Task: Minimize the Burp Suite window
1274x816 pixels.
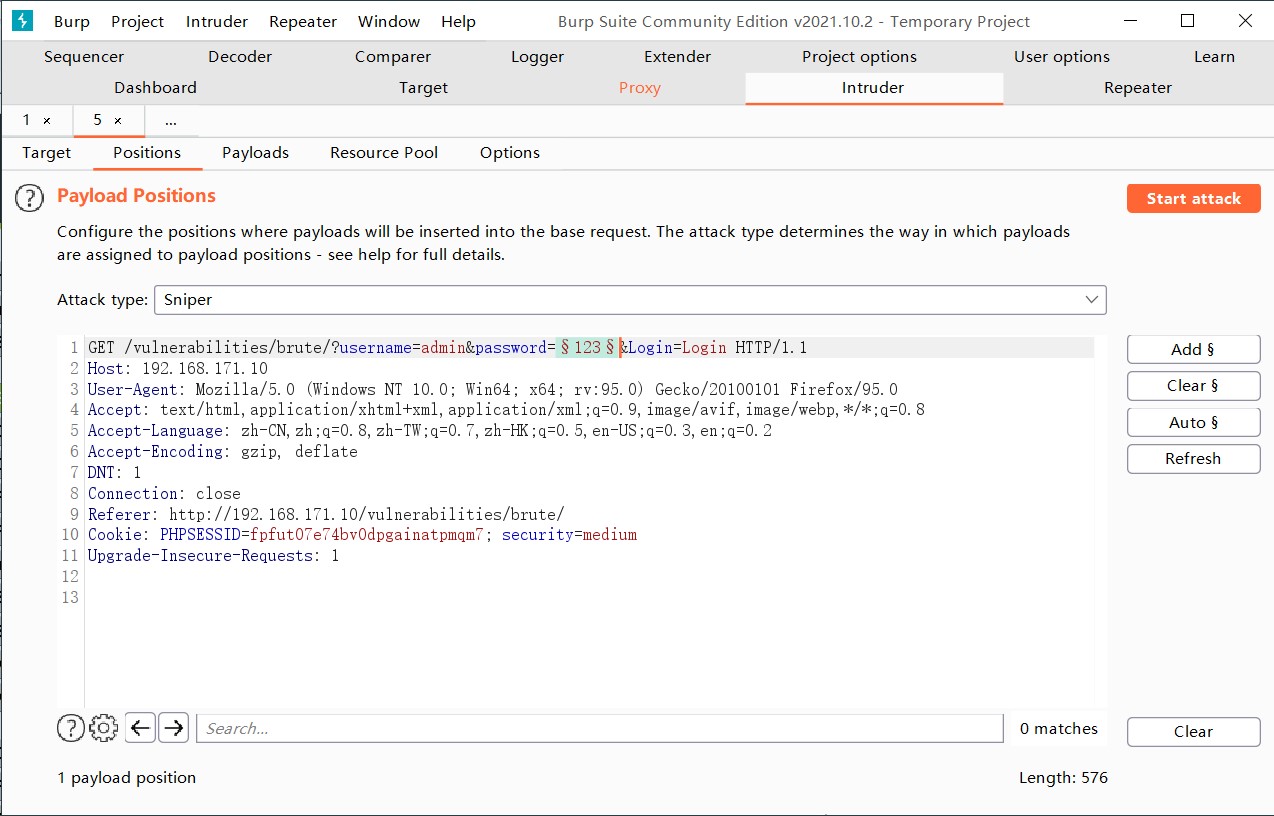Action: click(1130, 21)
